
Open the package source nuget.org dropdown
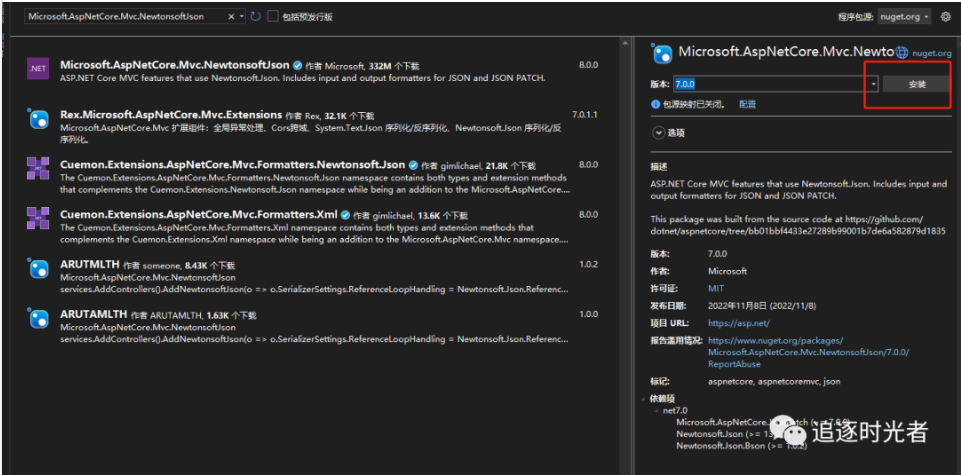point(905,17)
